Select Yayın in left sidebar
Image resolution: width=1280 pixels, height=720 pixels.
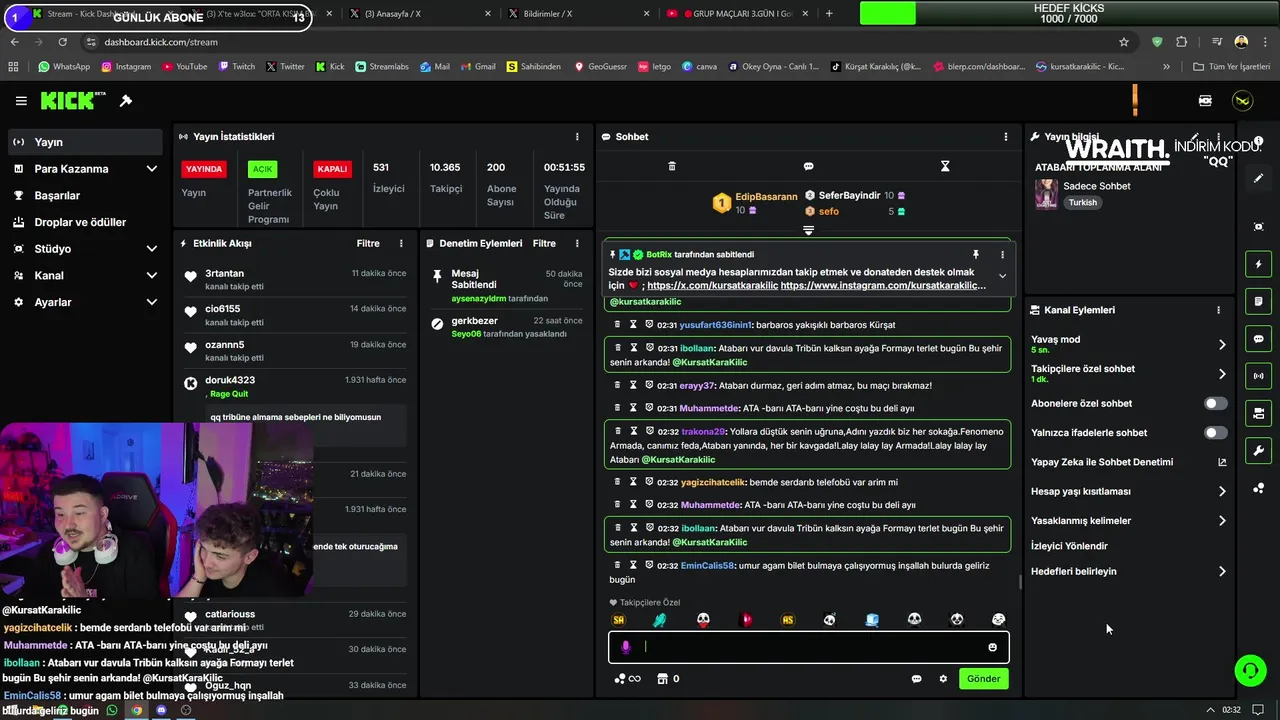pos(86,142)
